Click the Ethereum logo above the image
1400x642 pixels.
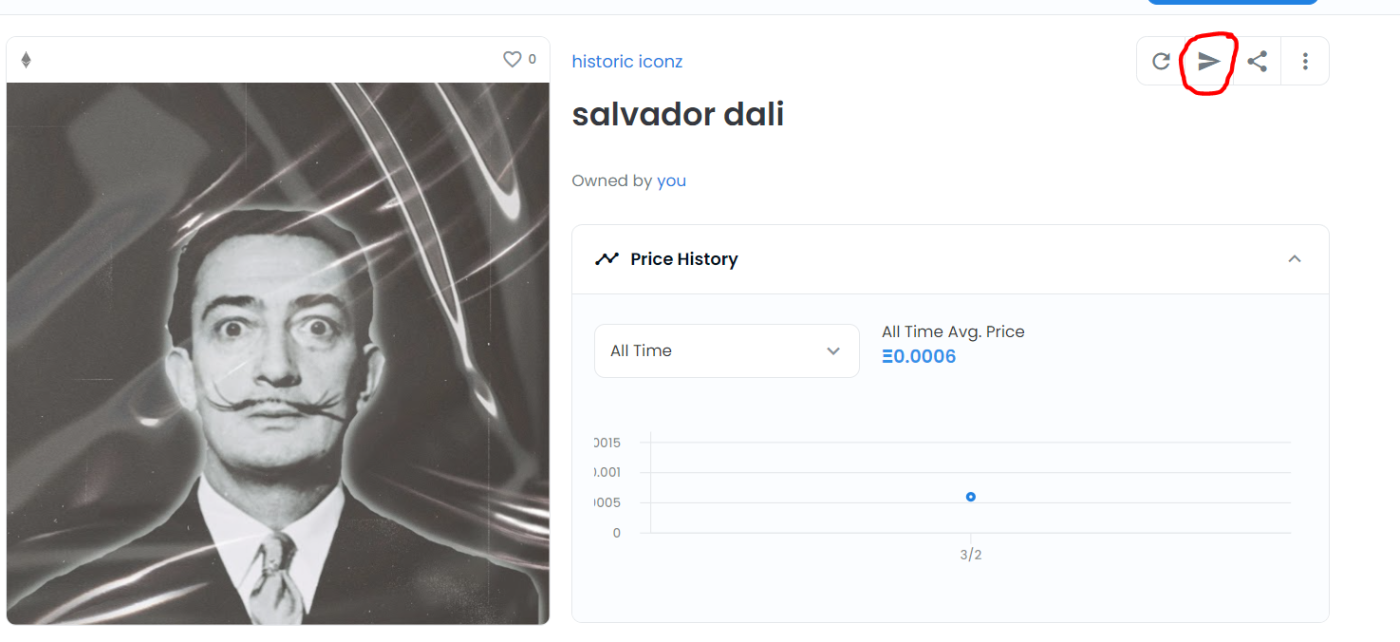26,60
